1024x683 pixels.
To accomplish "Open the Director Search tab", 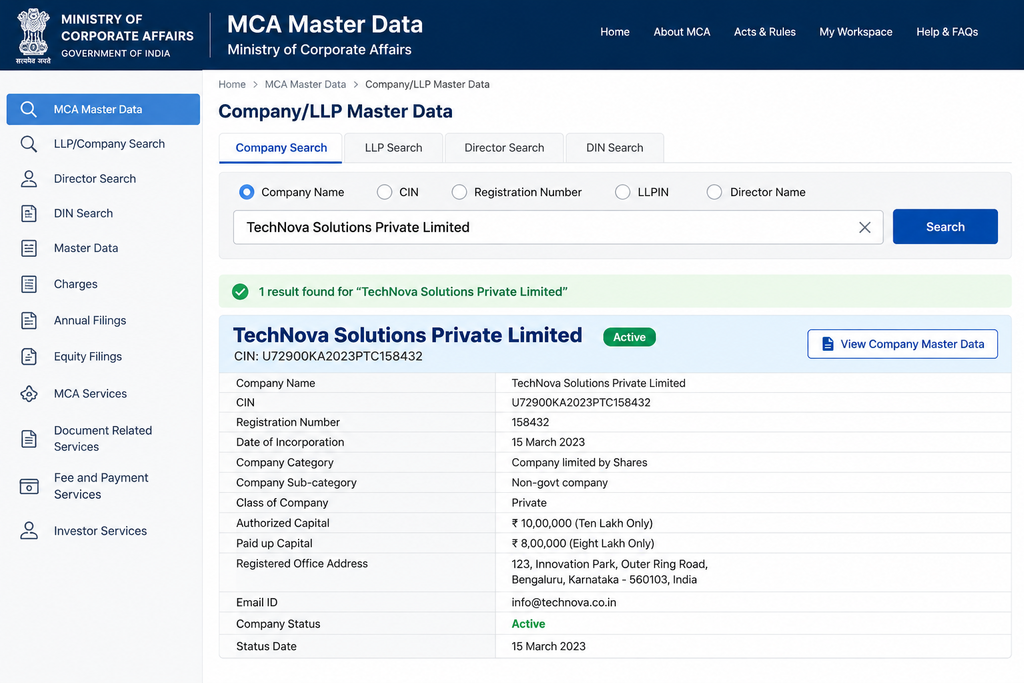I will (504, 148).
